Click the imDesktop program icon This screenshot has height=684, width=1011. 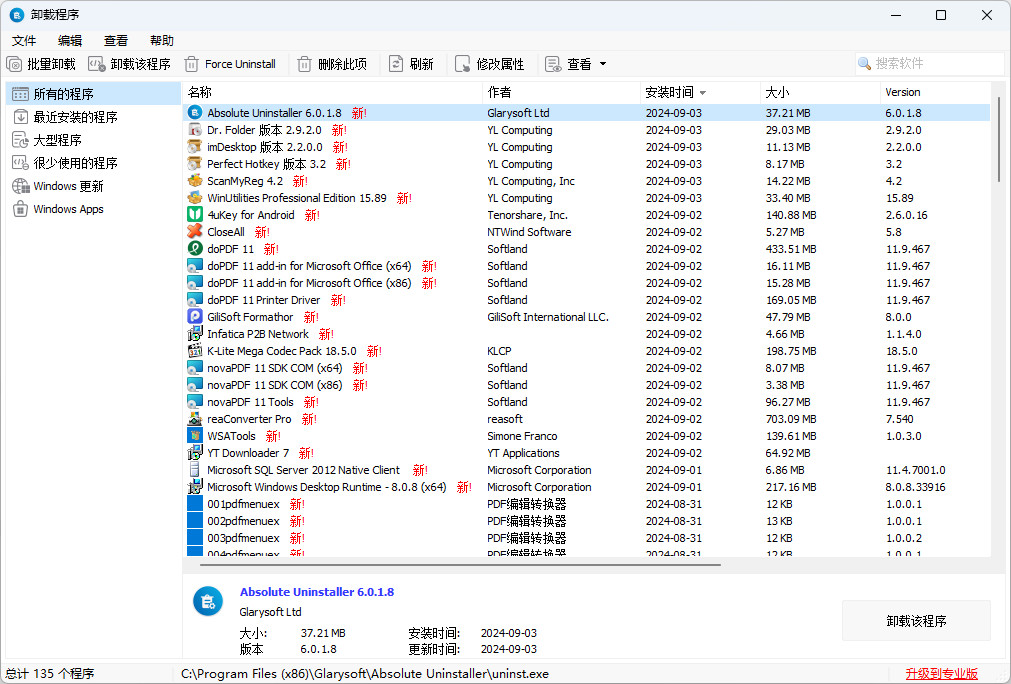click(x=195, y=147)
